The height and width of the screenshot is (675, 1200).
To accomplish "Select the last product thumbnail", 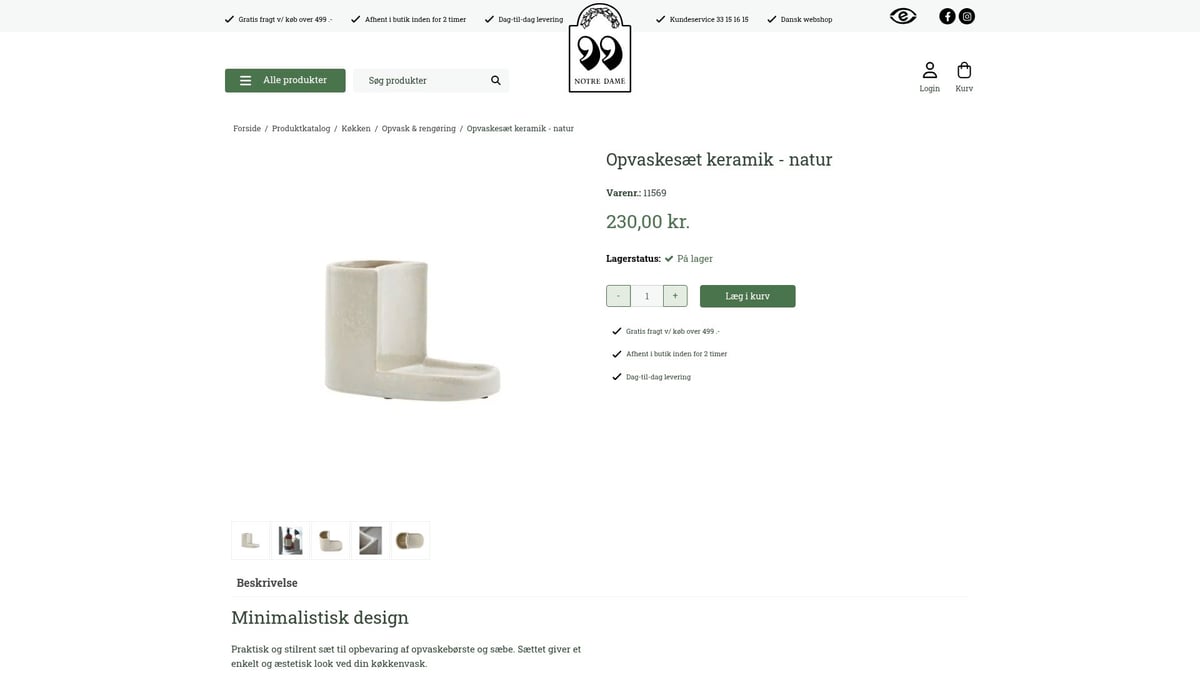I will point(410,540).
